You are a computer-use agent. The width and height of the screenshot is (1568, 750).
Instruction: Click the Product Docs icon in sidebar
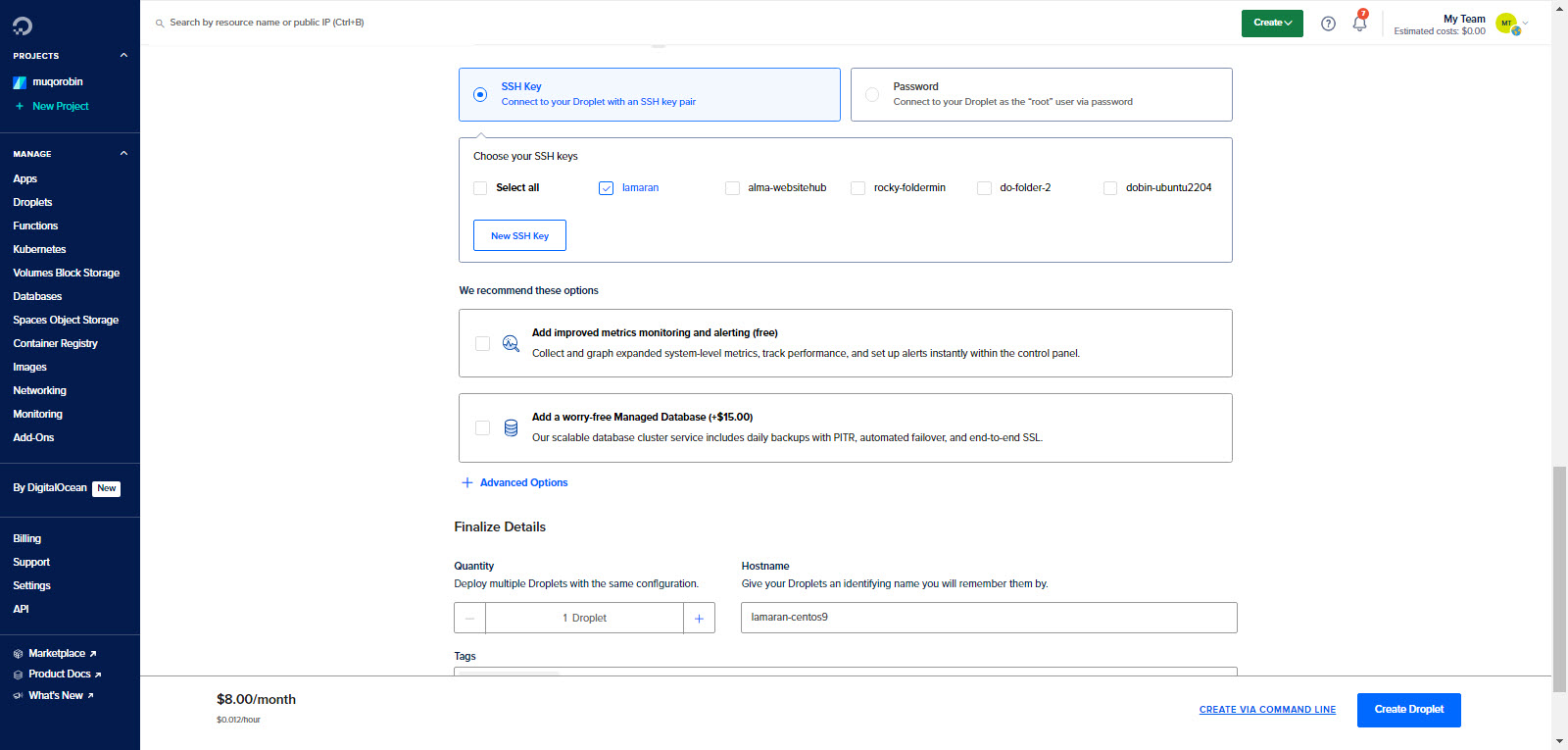[18, 675]
